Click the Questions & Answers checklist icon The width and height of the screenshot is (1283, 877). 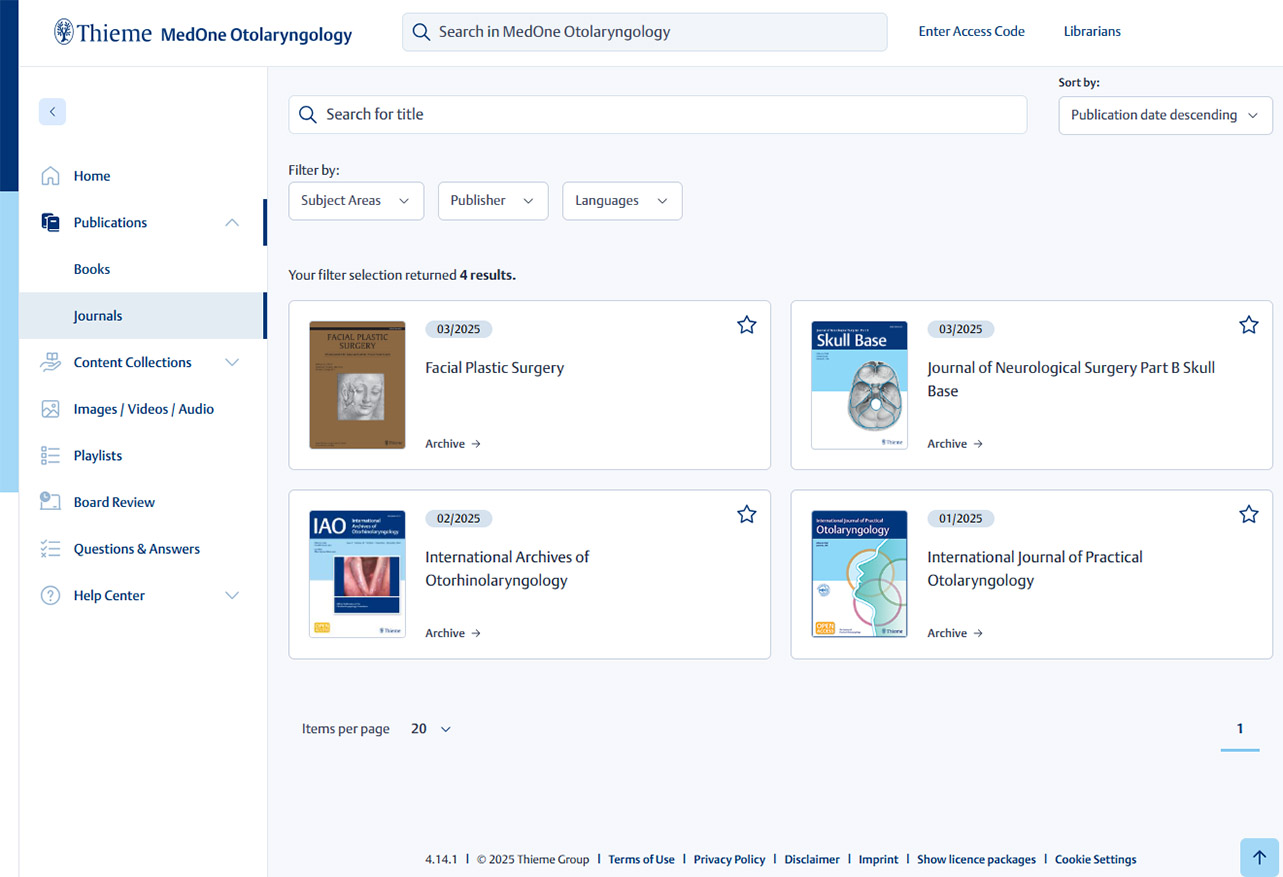click(50, 549)
